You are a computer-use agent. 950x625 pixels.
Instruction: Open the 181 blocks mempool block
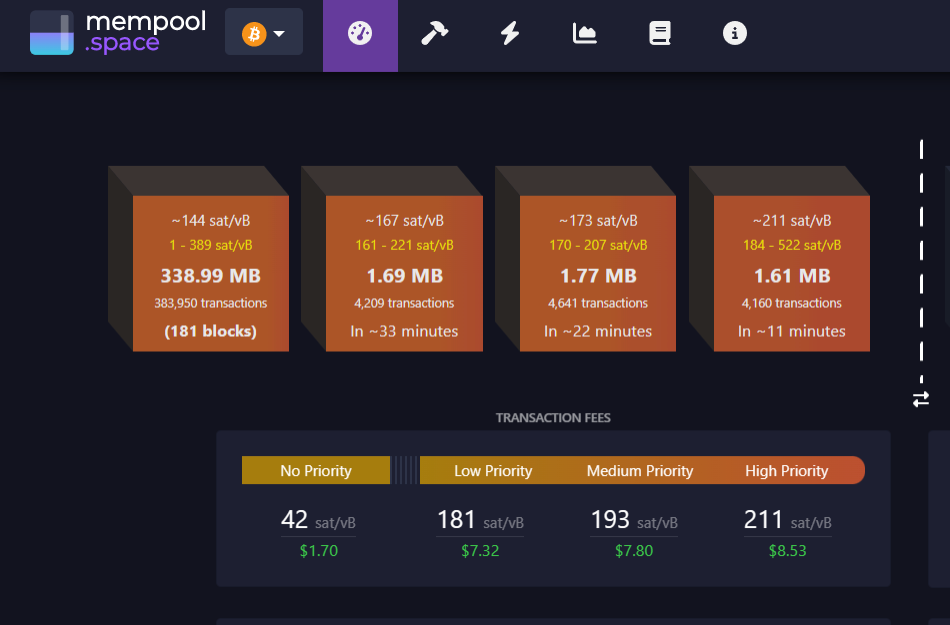coord(211,273)
